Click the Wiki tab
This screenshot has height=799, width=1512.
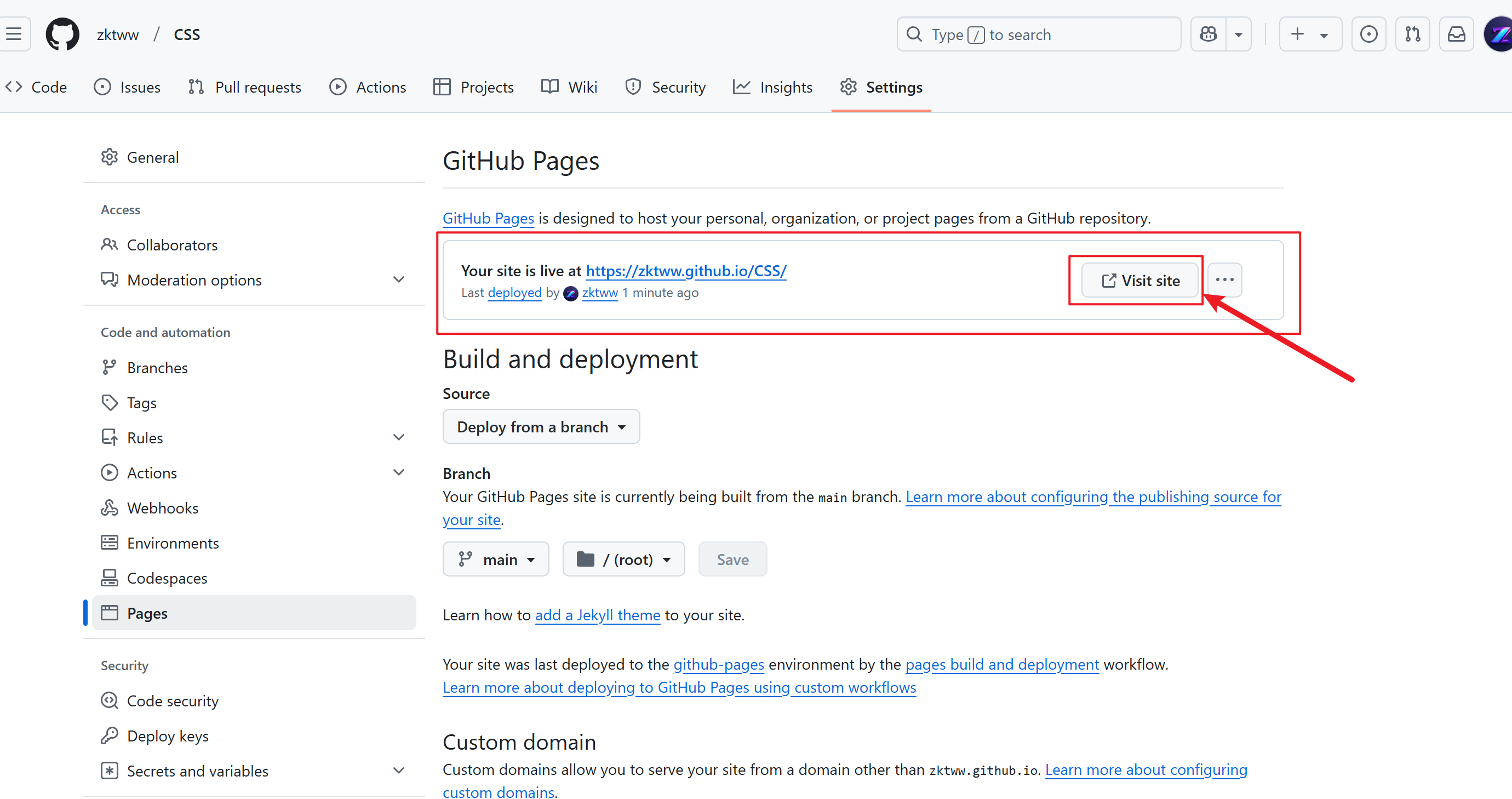[568, 87]
